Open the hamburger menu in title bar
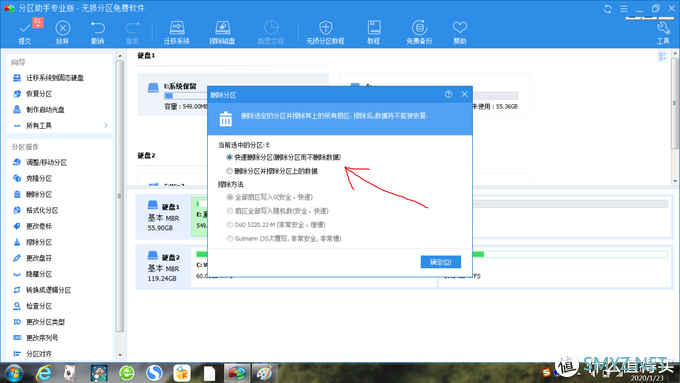Image resolution: width=680 pixels, height=383 pixels. [624, 9]
